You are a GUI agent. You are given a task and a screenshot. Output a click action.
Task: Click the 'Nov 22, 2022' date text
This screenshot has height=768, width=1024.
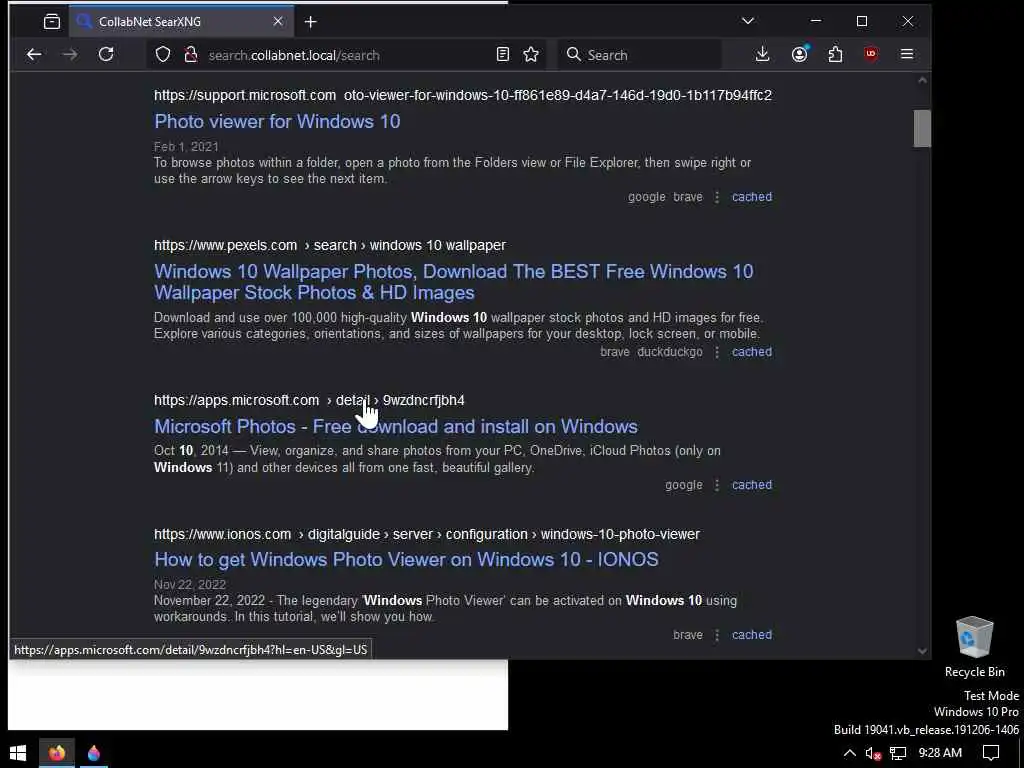190,584
